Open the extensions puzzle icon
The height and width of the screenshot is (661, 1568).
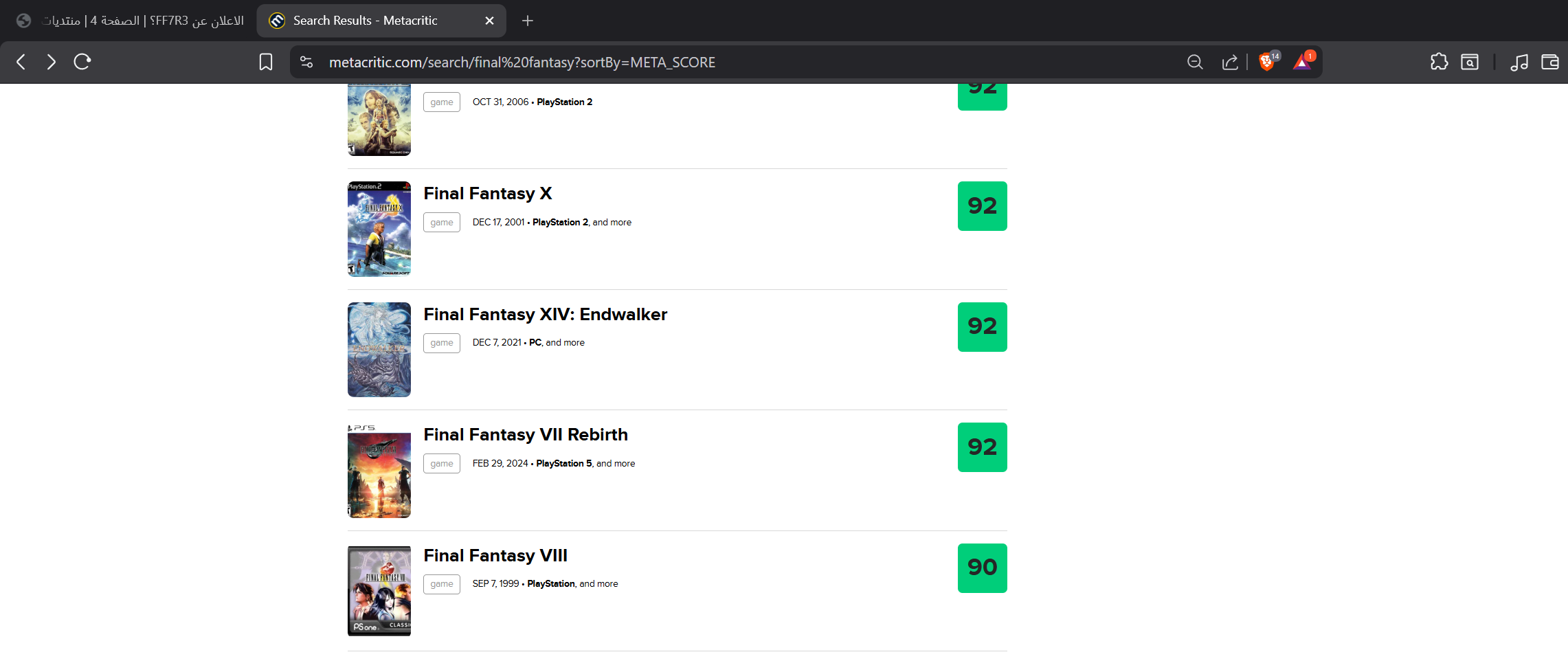point(1439,62)
